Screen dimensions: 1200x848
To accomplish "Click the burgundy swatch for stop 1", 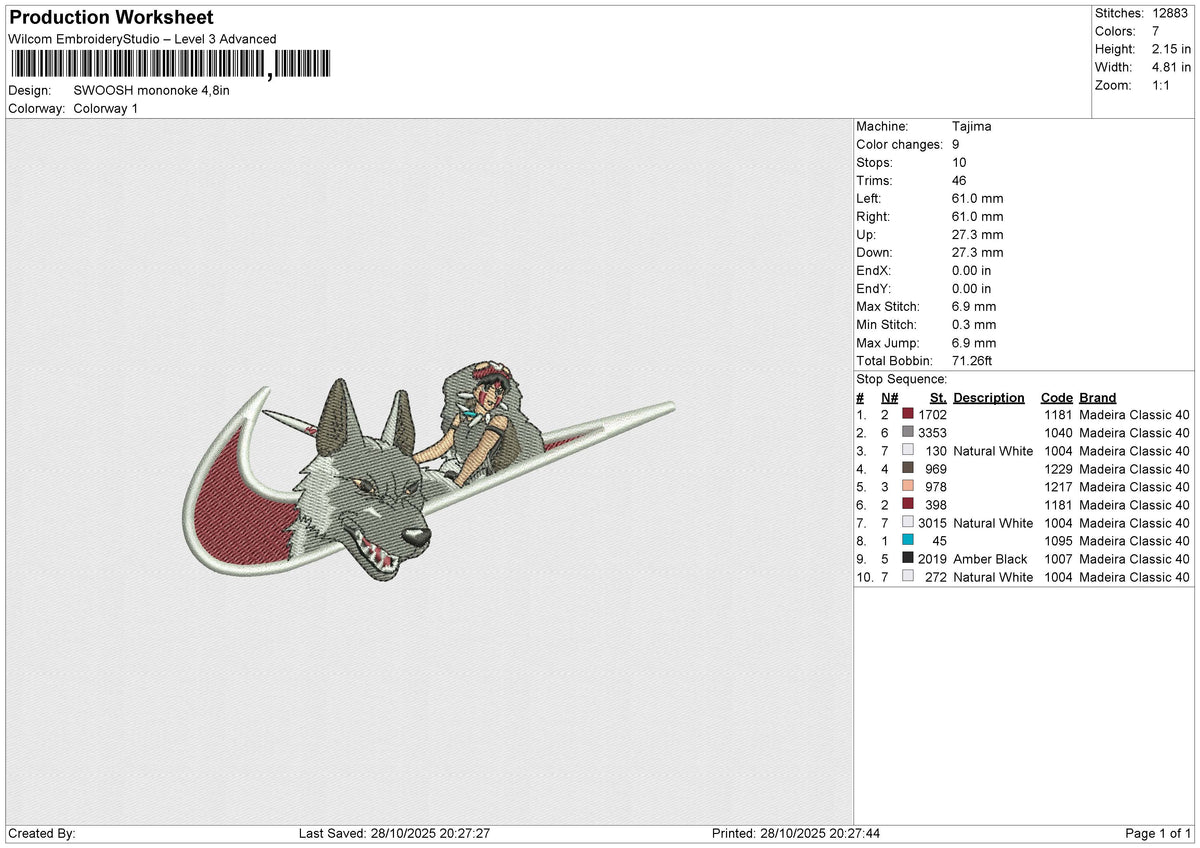I will [x=907, y=415].
